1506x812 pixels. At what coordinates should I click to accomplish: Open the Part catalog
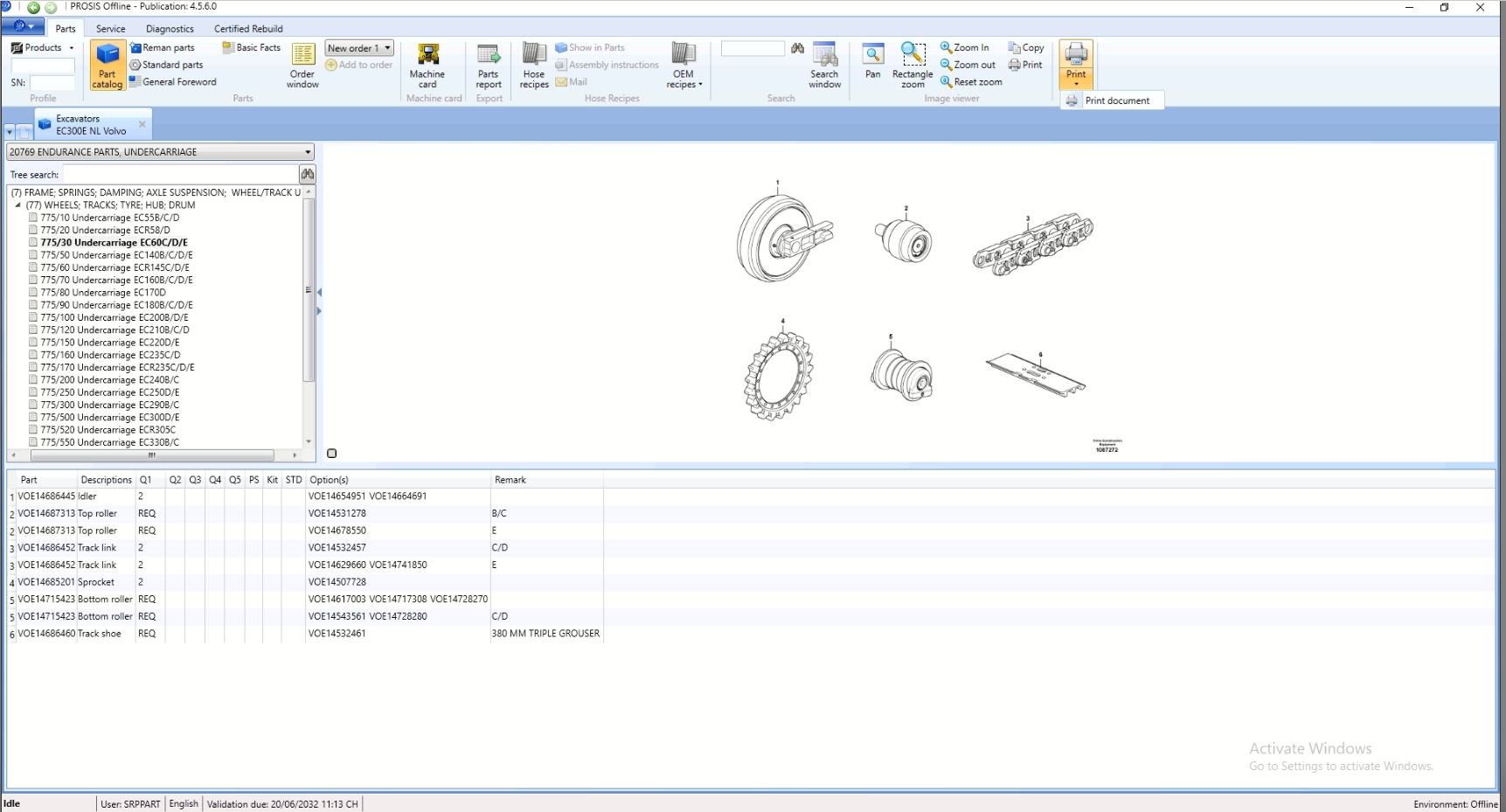click(107, 66)
